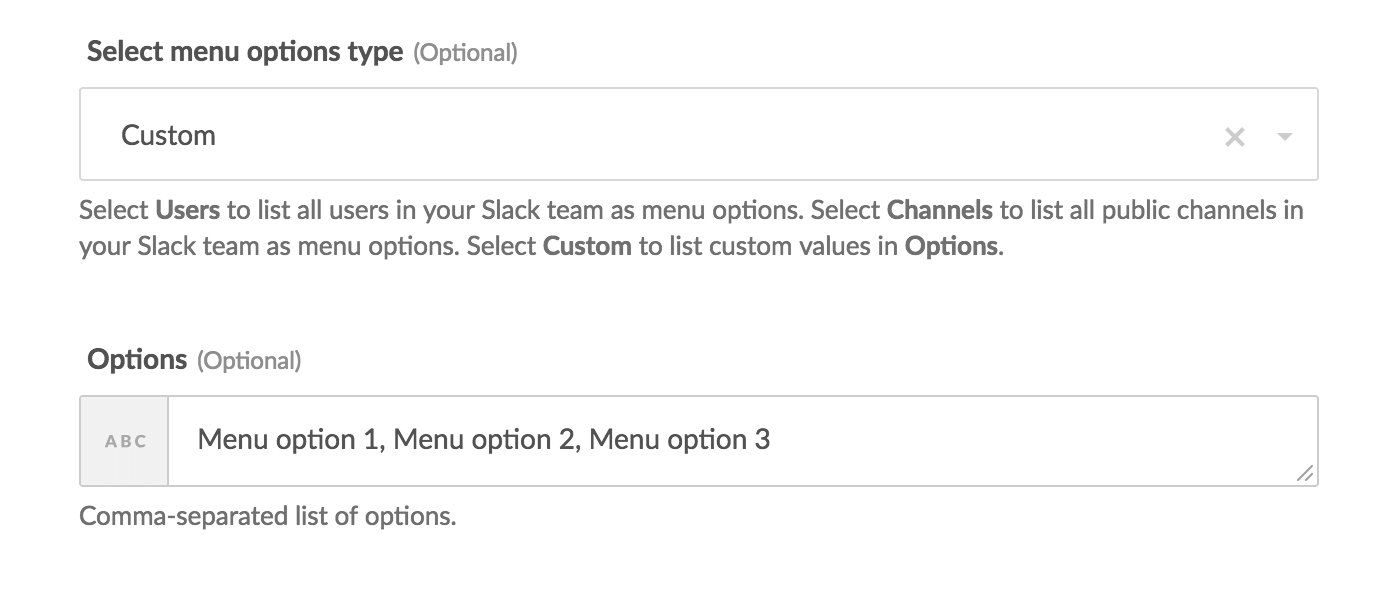Viewport: 1395px width, 594px height.
Task: Click the (Optional) label beside Options
Action: click(248, 361)
